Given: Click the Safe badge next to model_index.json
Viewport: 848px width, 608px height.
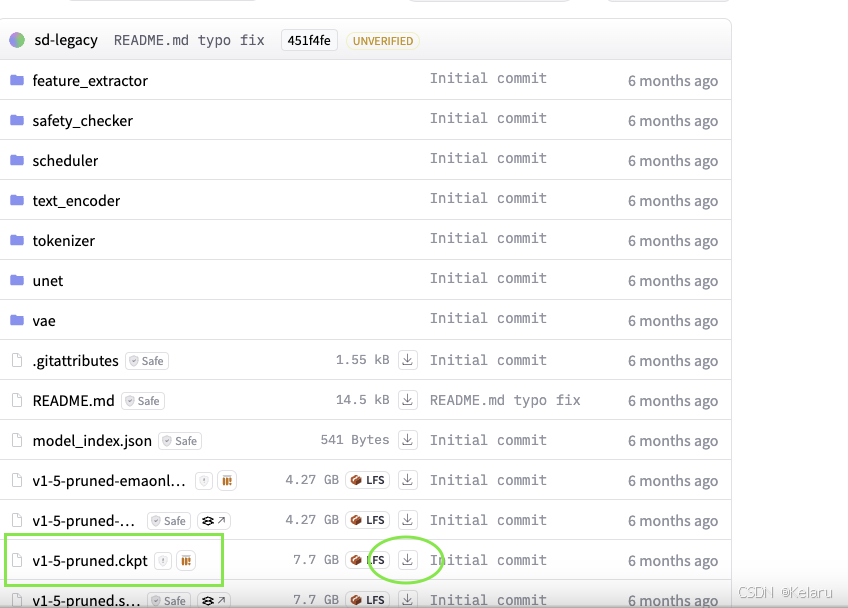Looking at the screenshot, I should pos(181,441).
